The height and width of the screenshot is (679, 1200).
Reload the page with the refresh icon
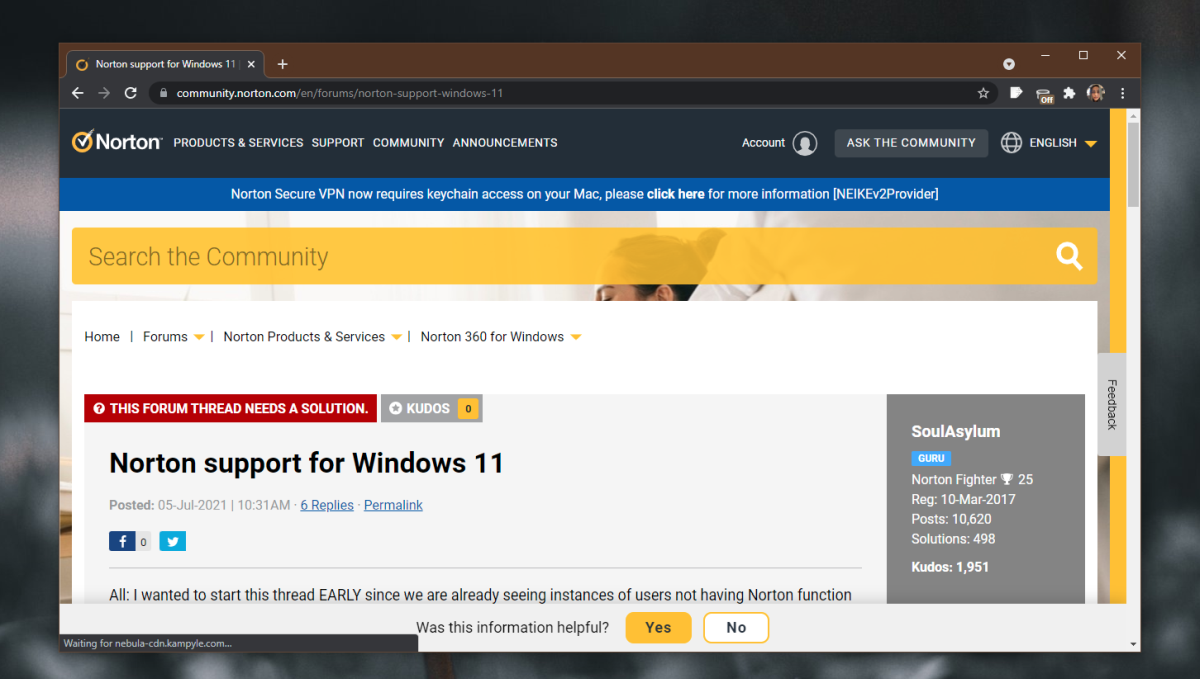130,93
